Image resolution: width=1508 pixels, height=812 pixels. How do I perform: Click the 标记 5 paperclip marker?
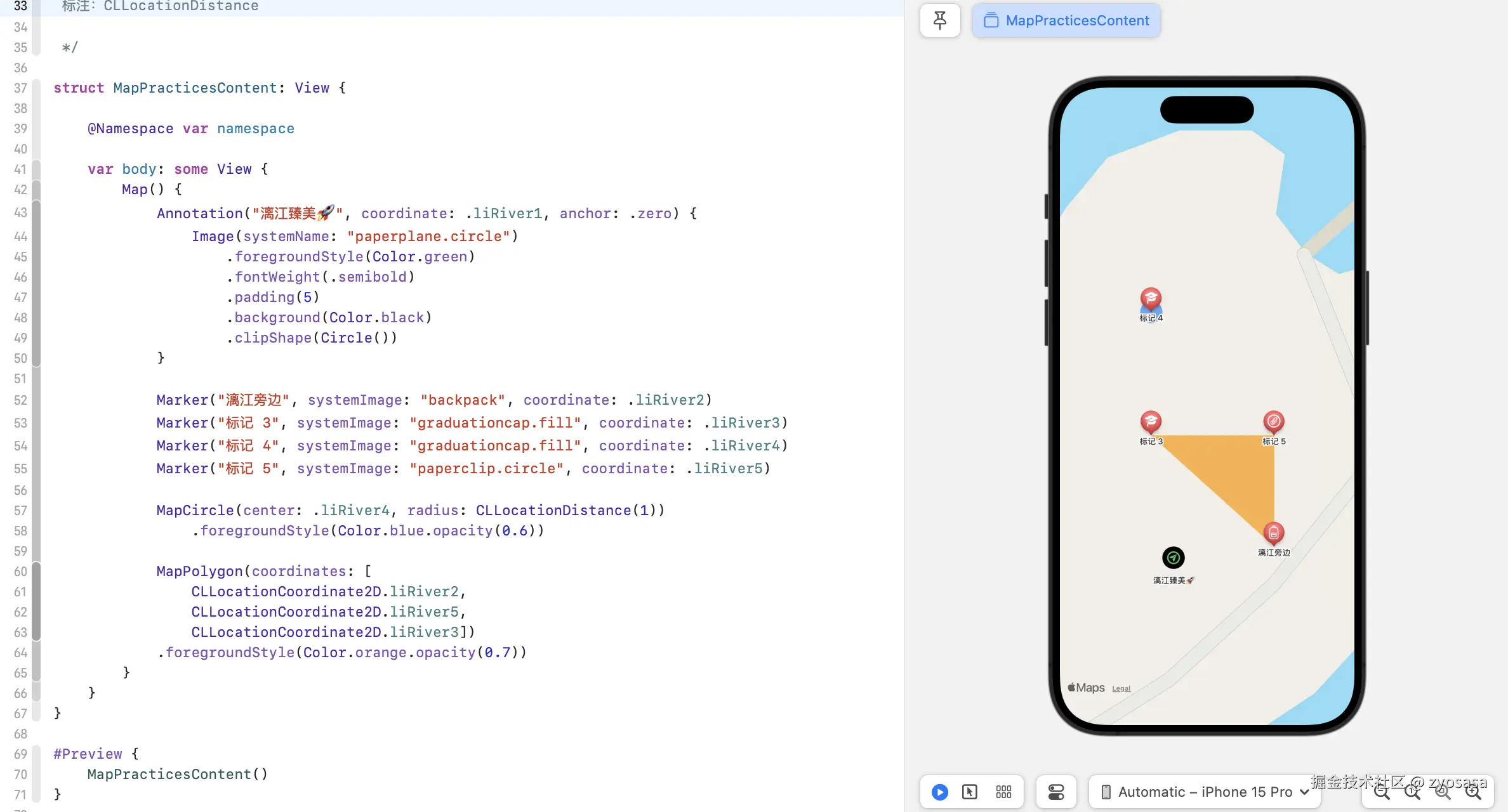[x=1273, y=422]
